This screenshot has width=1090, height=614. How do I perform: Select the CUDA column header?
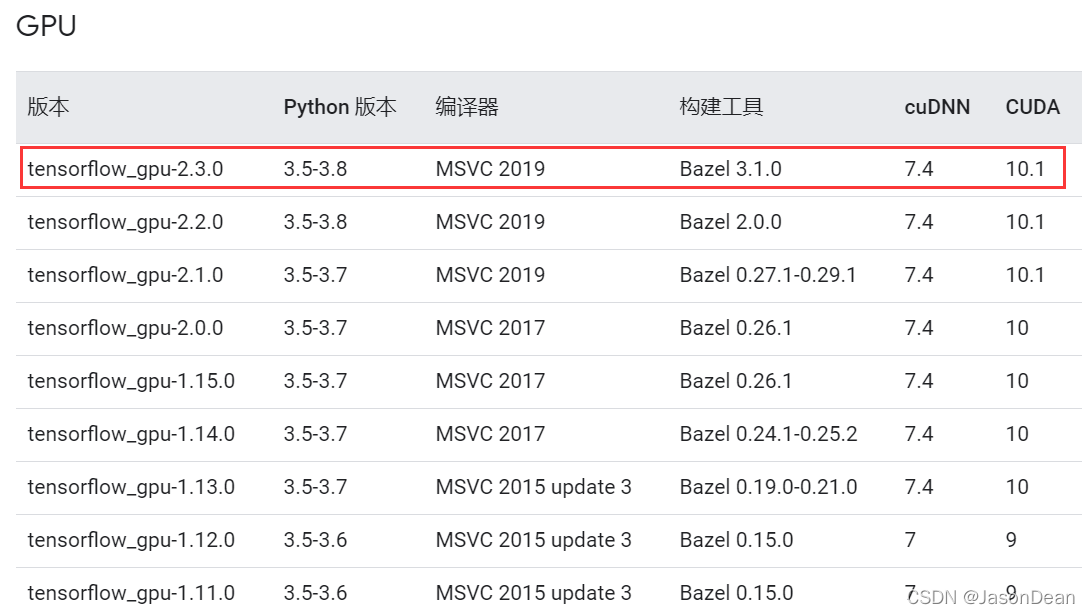point(1033,107)
